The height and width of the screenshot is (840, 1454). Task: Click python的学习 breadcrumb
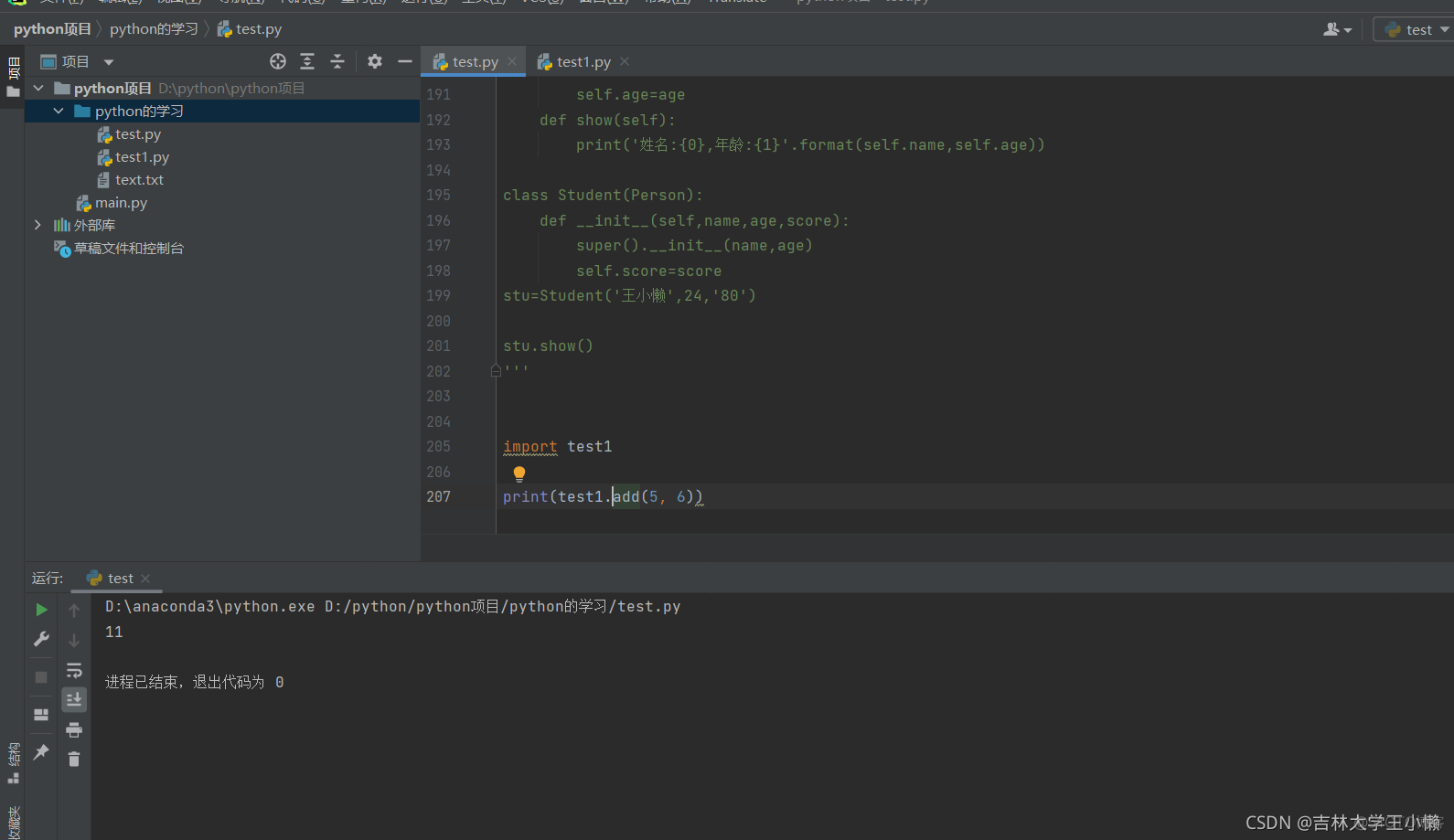(154, 29)
